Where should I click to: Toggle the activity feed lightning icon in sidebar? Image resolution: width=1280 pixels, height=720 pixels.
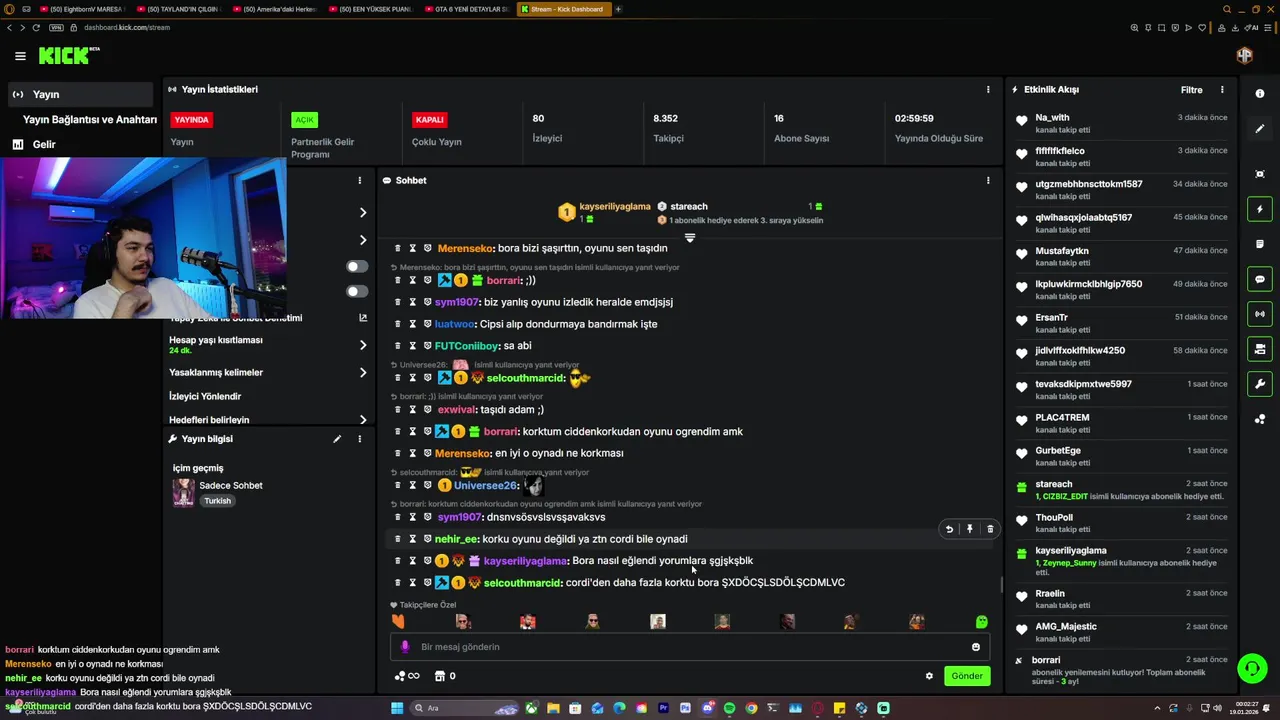point(1260,209)
